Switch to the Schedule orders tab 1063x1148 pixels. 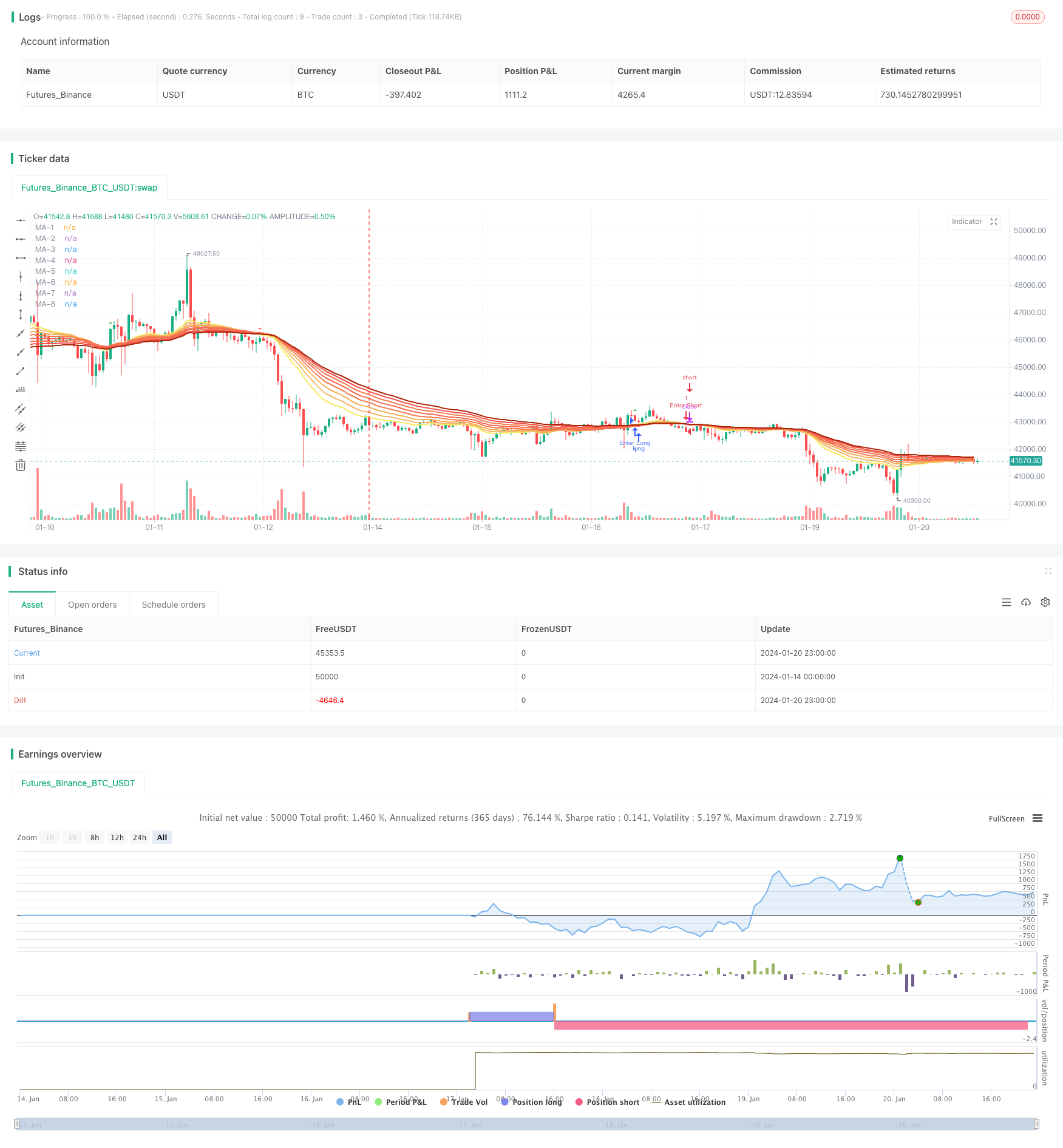tap(174, 605)
